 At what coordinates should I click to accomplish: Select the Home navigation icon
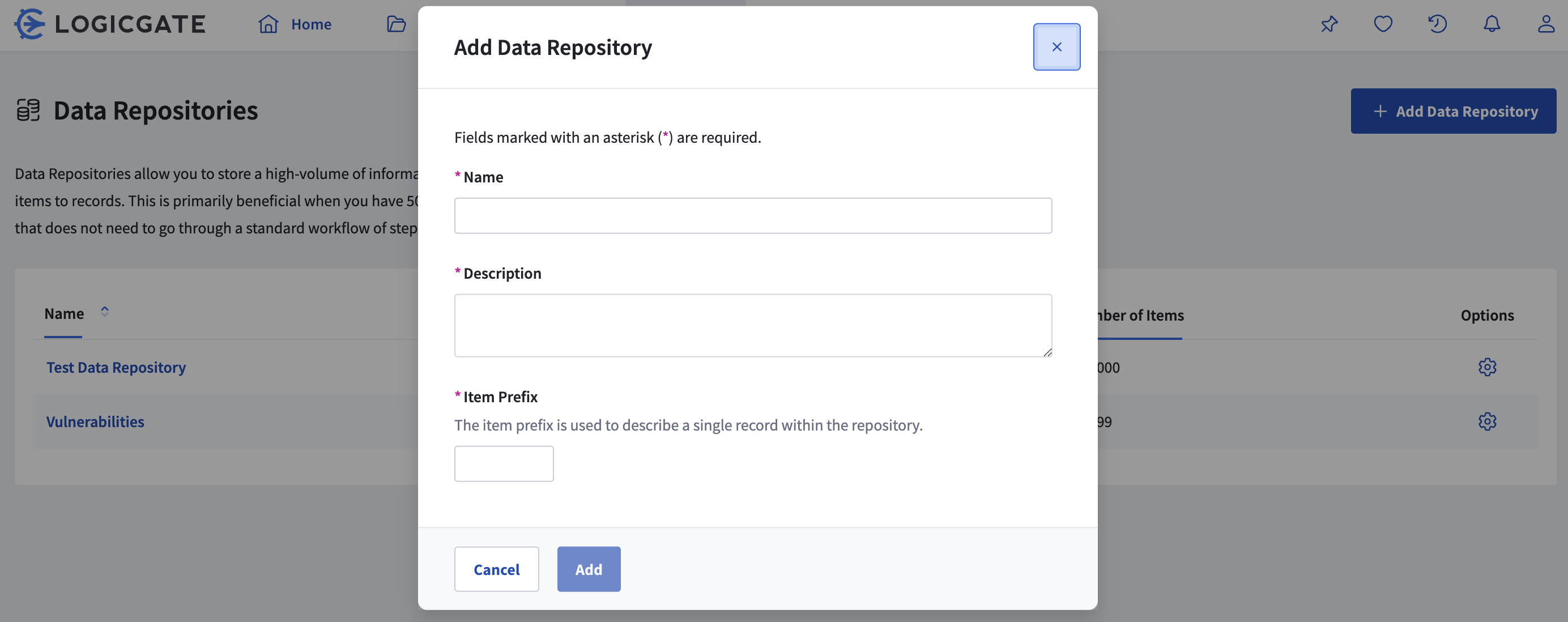pos(267,24)
